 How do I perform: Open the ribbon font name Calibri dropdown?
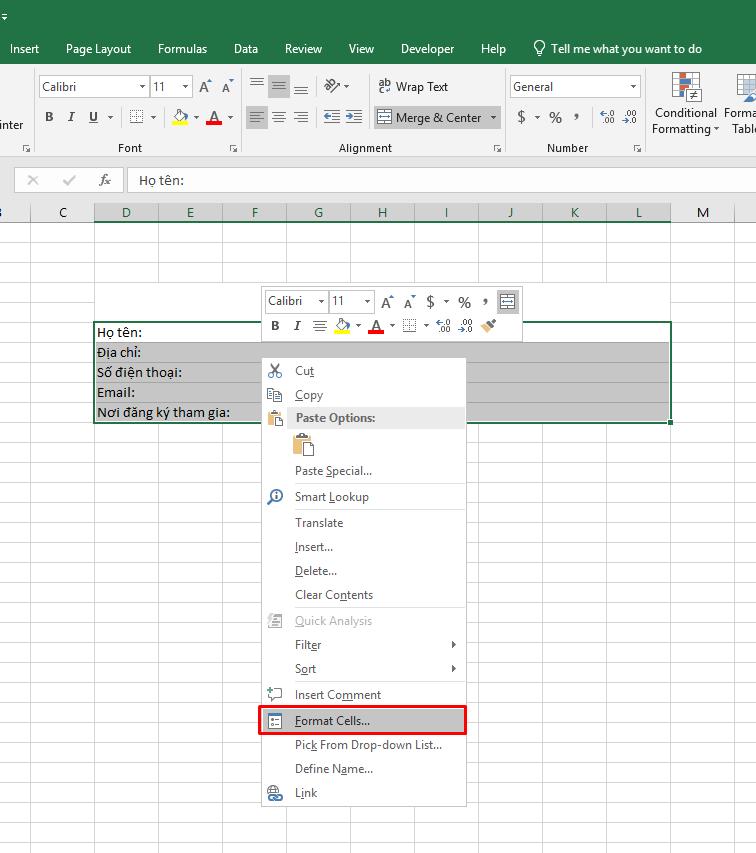coord(142,86)
